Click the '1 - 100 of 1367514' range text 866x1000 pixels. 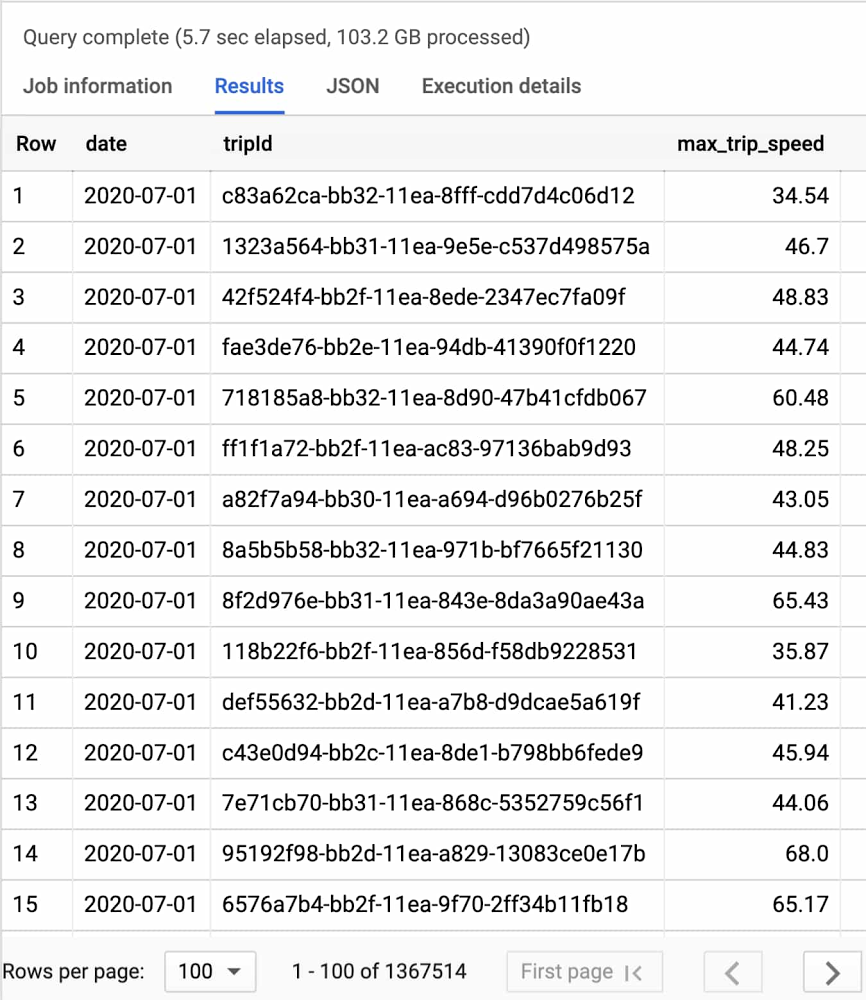click(x=379, y=971)
